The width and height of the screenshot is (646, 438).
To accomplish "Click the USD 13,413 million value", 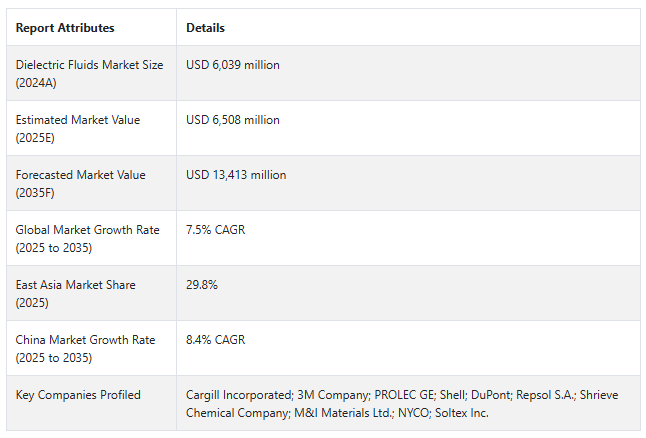I will (236, 175).
